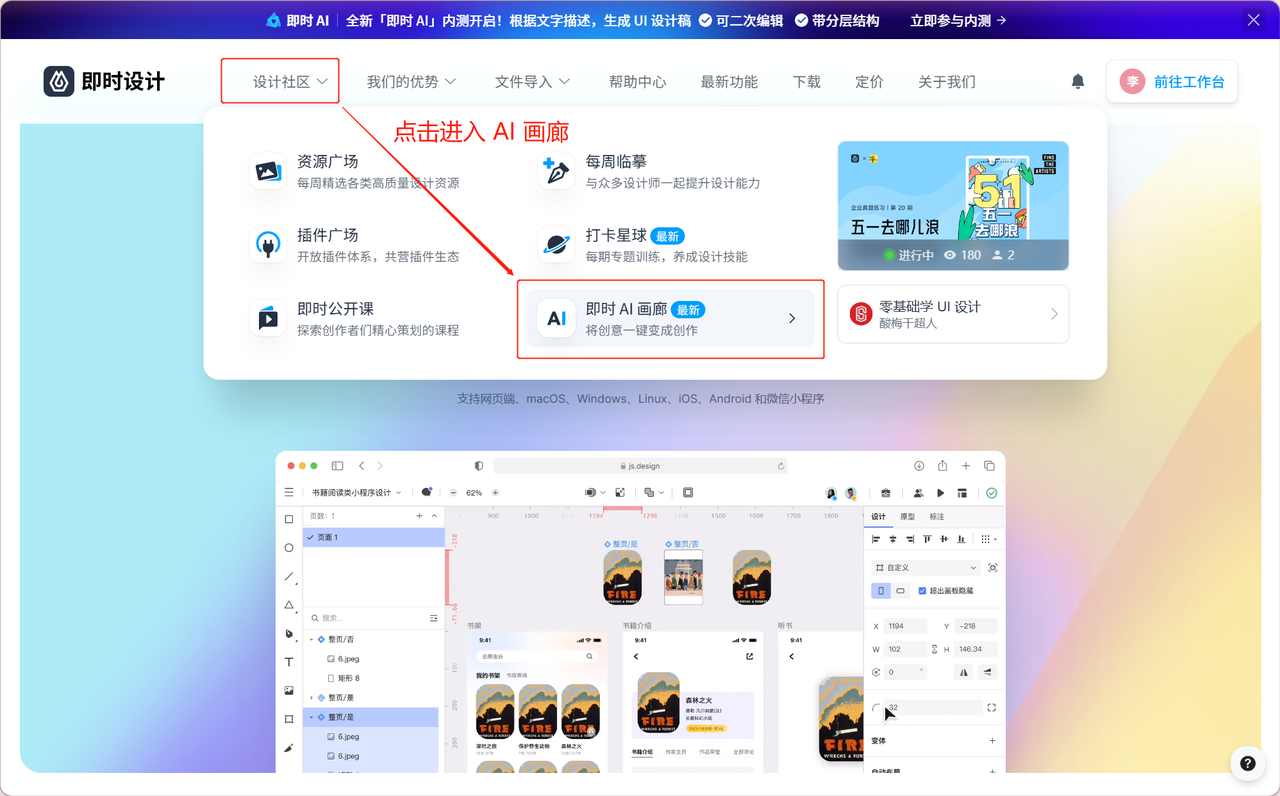Open the 最新功能 page
The height and width of the screenshot is (796, 1280).
point(729,82)
